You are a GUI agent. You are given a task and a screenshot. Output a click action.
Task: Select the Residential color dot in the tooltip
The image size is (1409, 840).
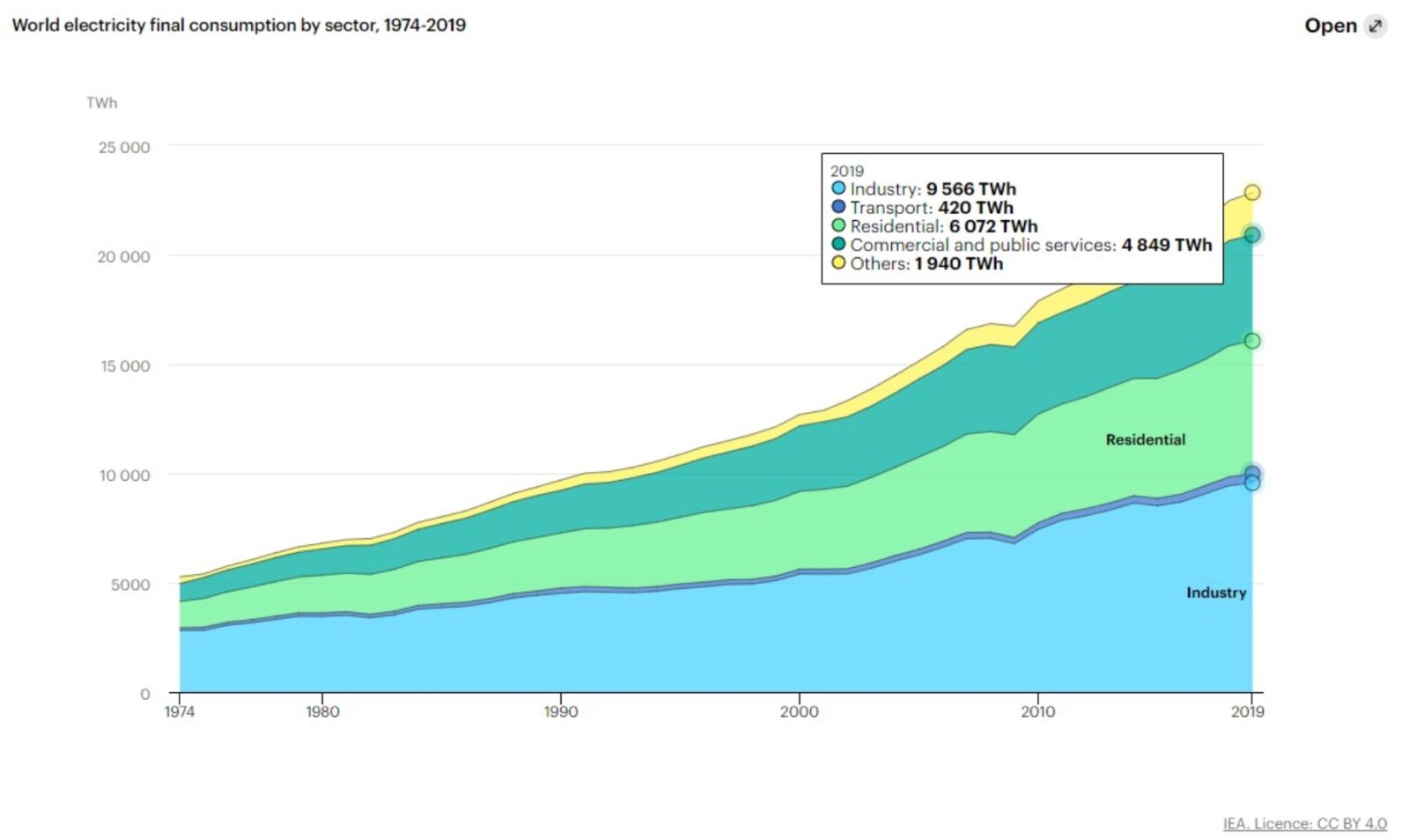[x=838, y=225]
